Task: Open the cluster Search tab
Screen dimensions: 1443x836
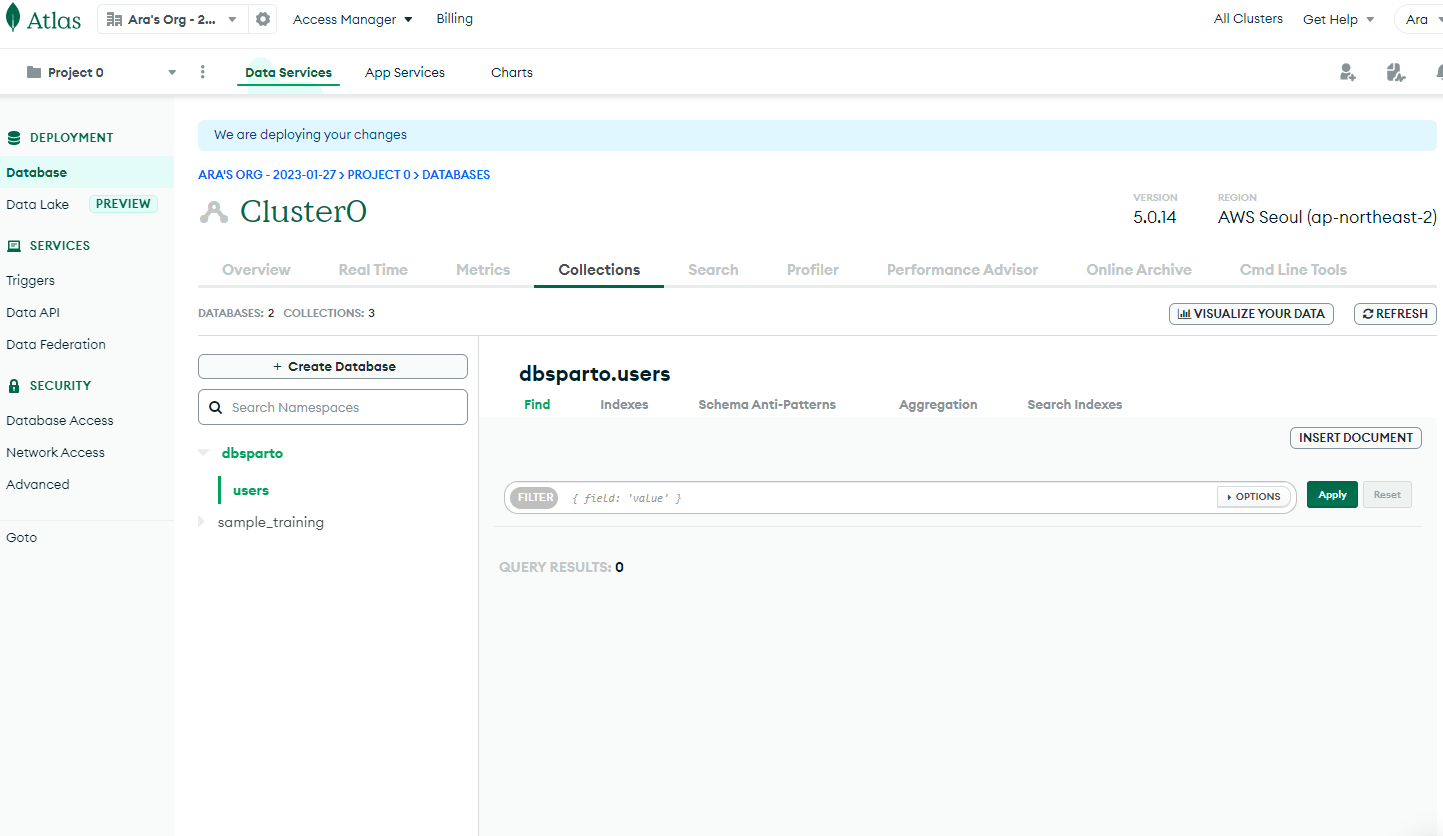Action: [713, 270]
